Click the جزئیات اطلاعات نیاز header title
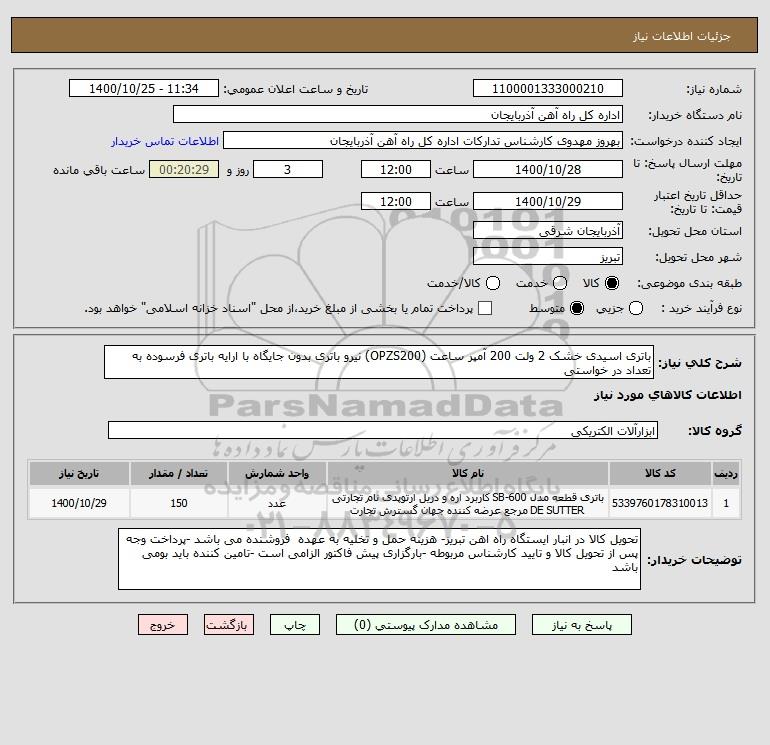This screenshot has width=770, height=745. point(681,36)
